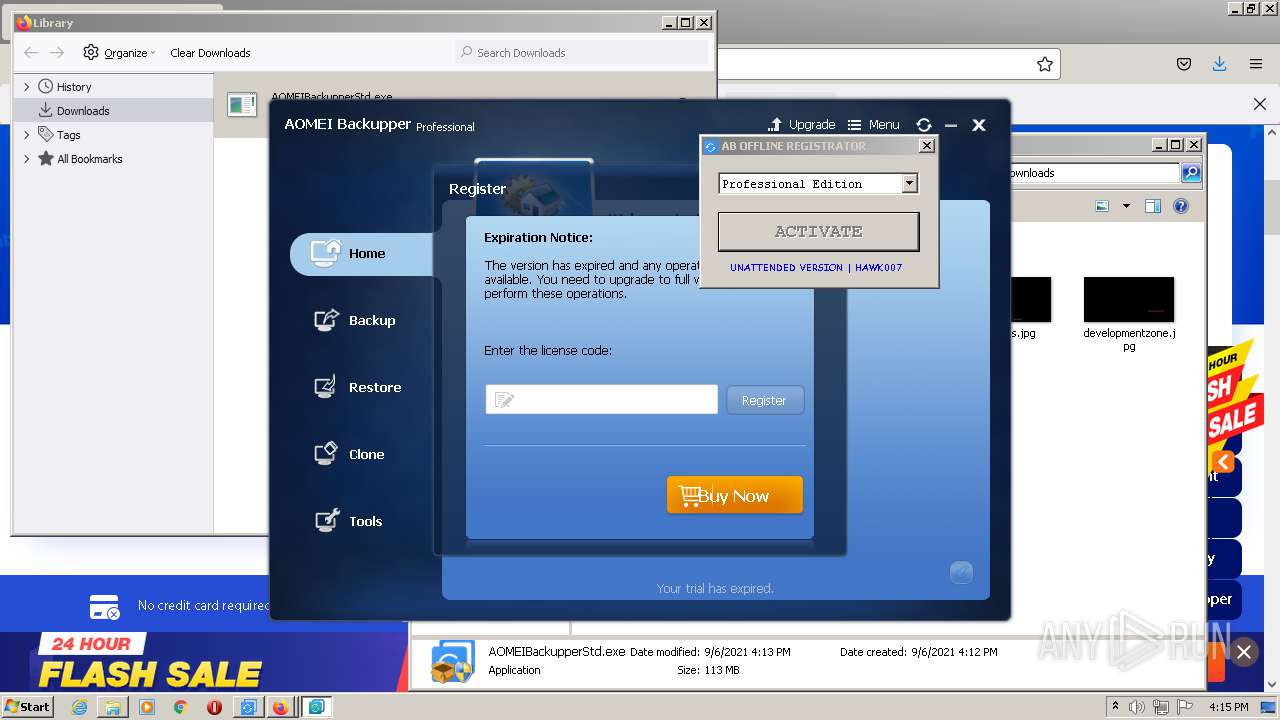Toggle the preview pane icon in Explorer
The image size is (1280, 720).
(x=1153, y=206)
